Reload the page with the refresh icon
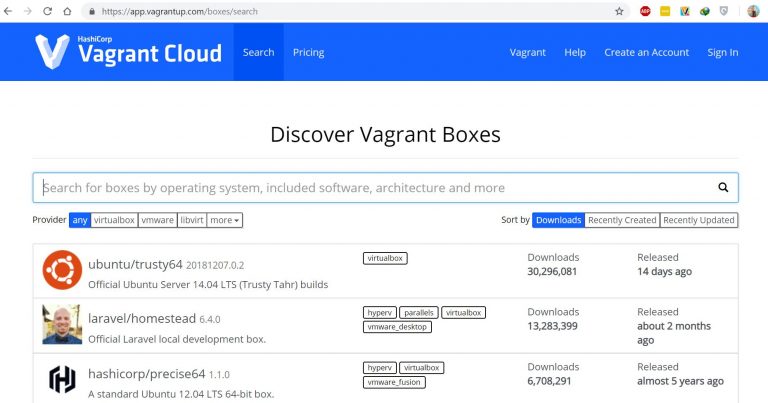 click(48, 11)
